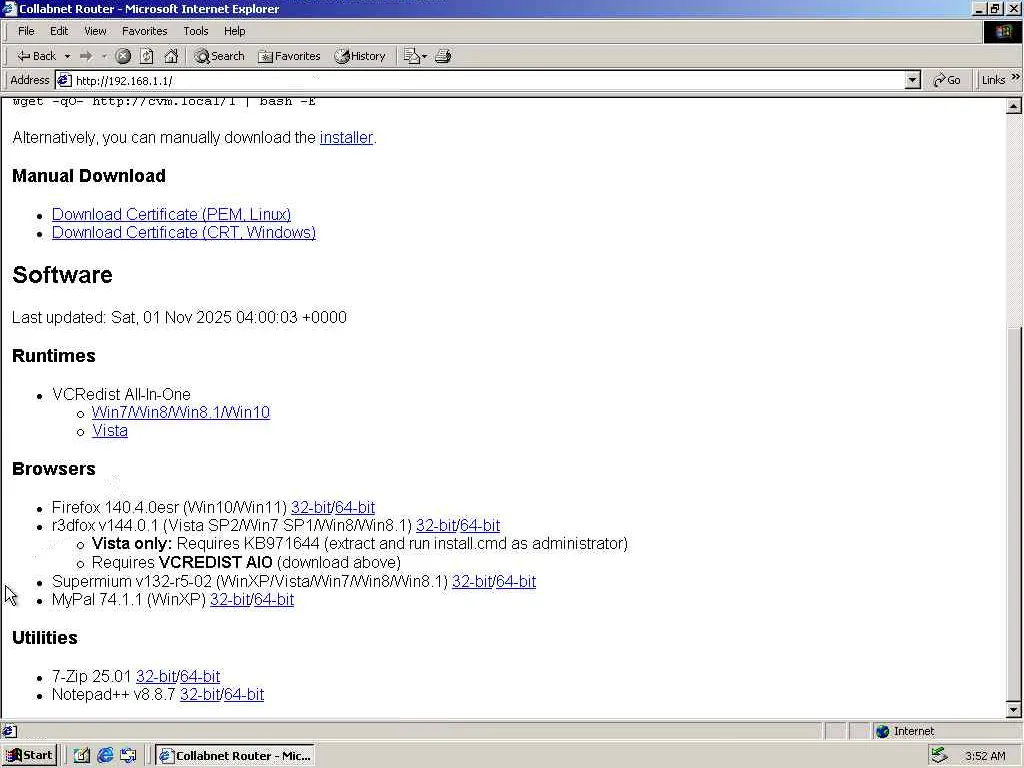Click the page icon in the address bar

pos(64,80)
